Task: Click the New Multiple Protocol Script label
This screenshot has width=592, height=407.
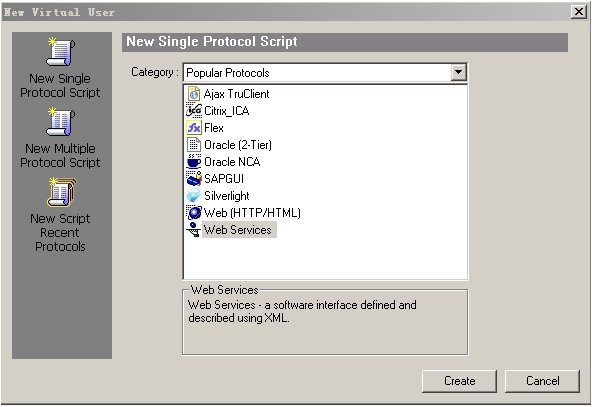Action: coord(60,156)
